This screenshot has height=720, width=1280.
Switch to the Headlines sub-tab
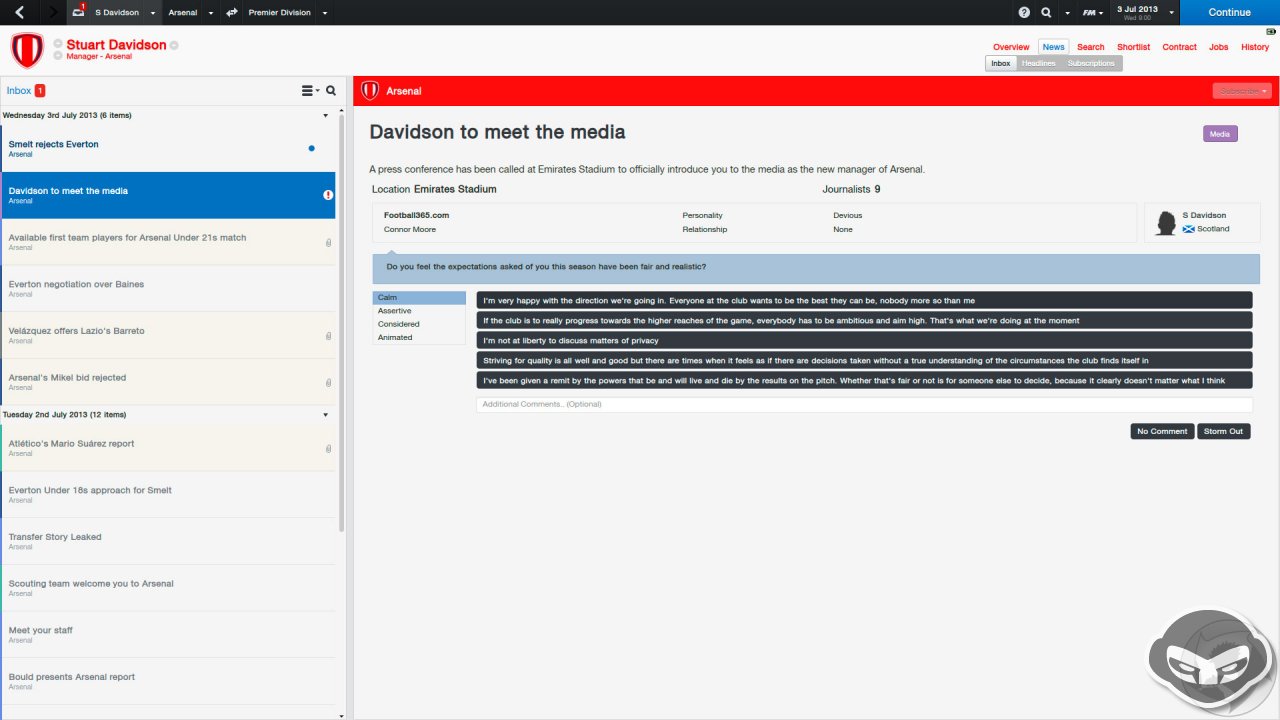1039,63
